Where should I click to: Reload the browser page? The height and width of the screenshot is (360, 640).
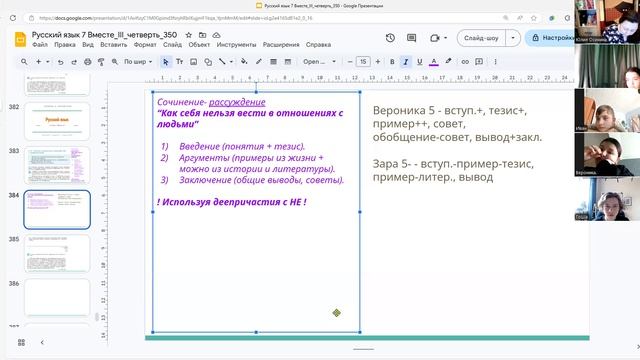[13, 18]
